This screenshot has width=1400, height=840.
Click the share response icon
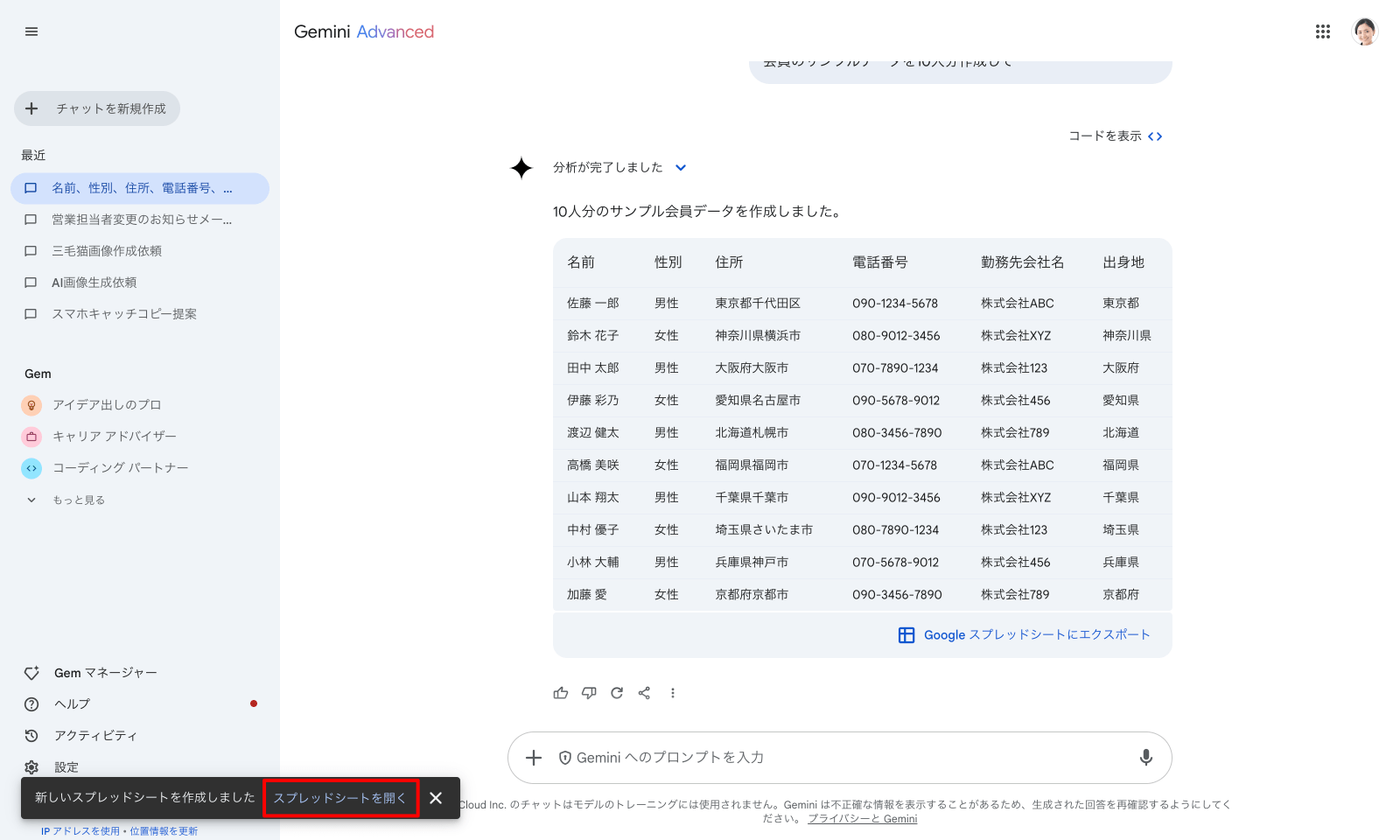(x=645, y=693)
